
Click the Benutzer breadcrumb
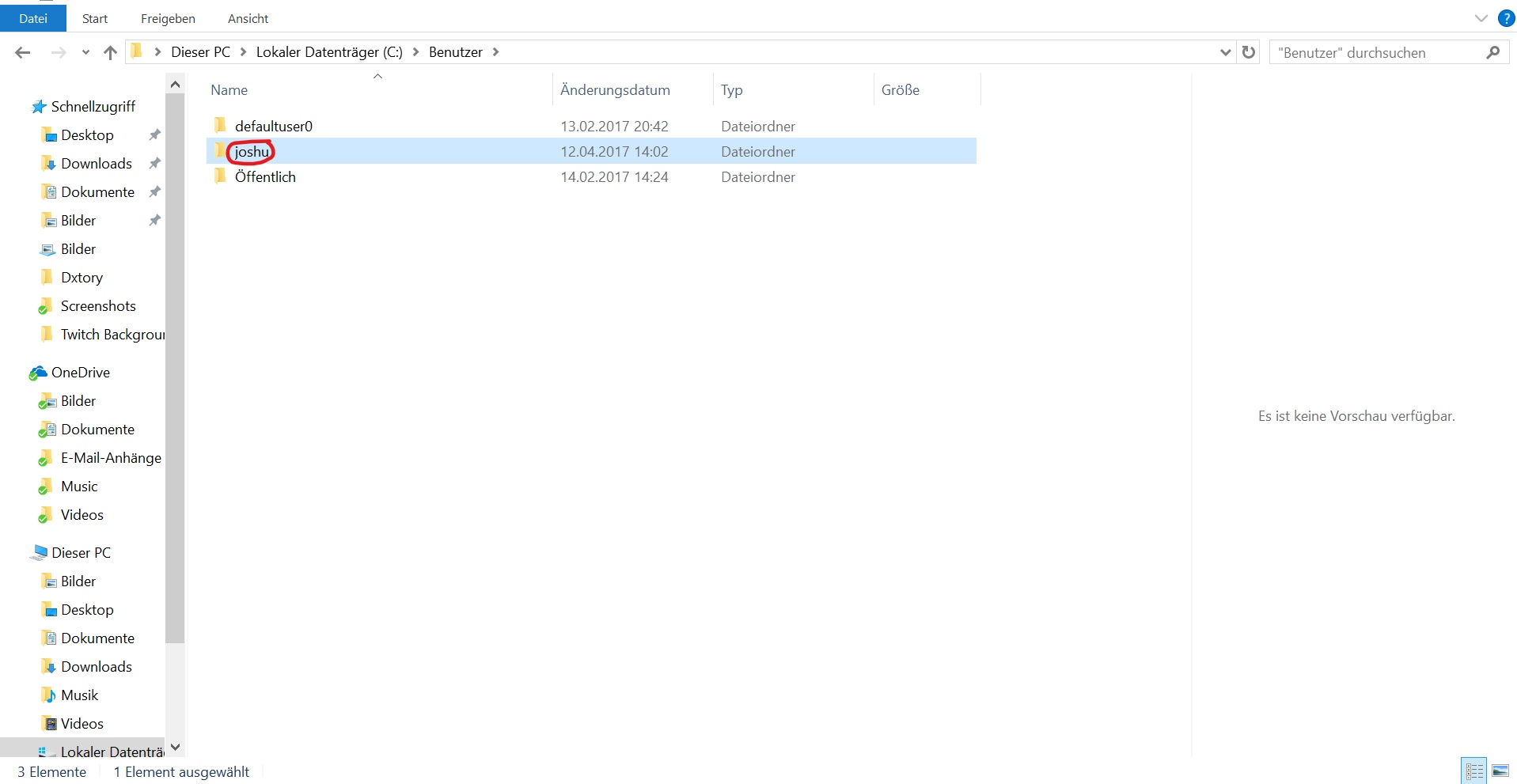tap(456, 52)
